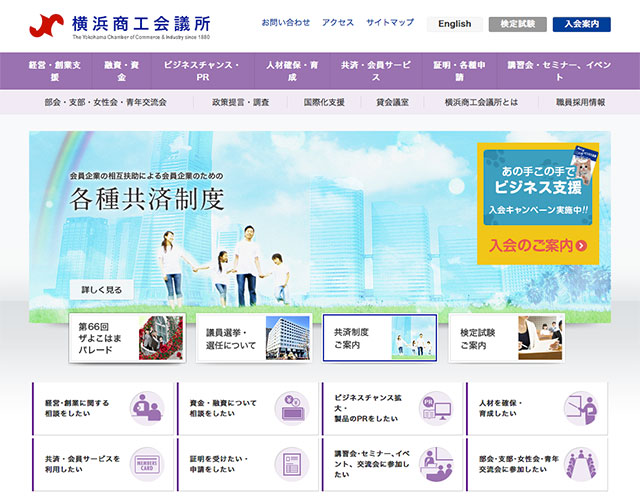Image resolution: width=640 pixels, height=500 pixels.
Task: Open 講習会・セミナー、イベント menu
Action: tap(559, 71)
